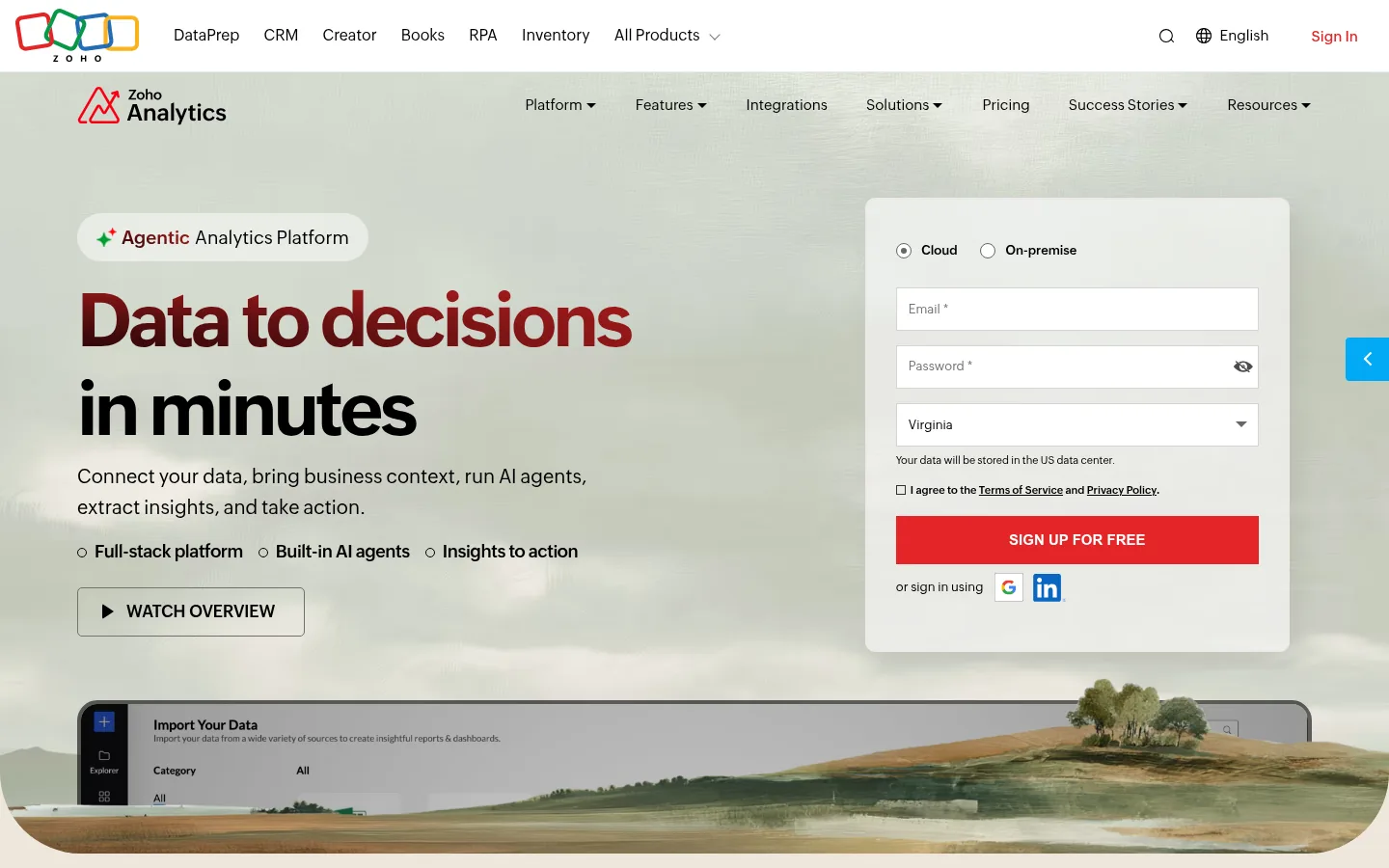This screenshot has height=868, width=1389.
Task: Expand the All Products dropdown
Action: (667, 36)
